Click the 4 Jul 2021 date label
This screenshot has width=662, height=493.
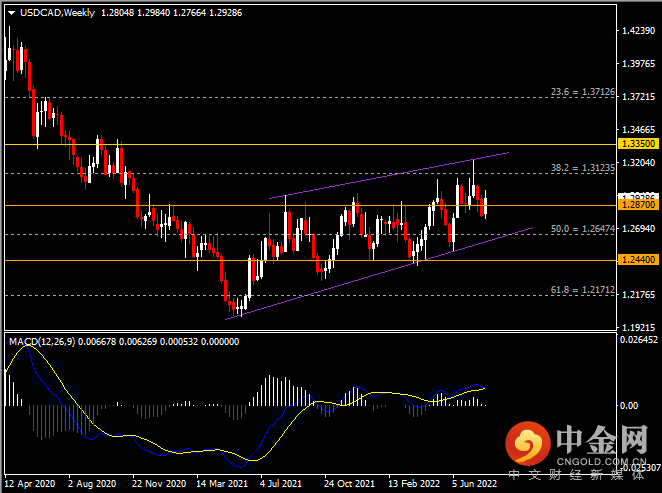pos(281,484)
